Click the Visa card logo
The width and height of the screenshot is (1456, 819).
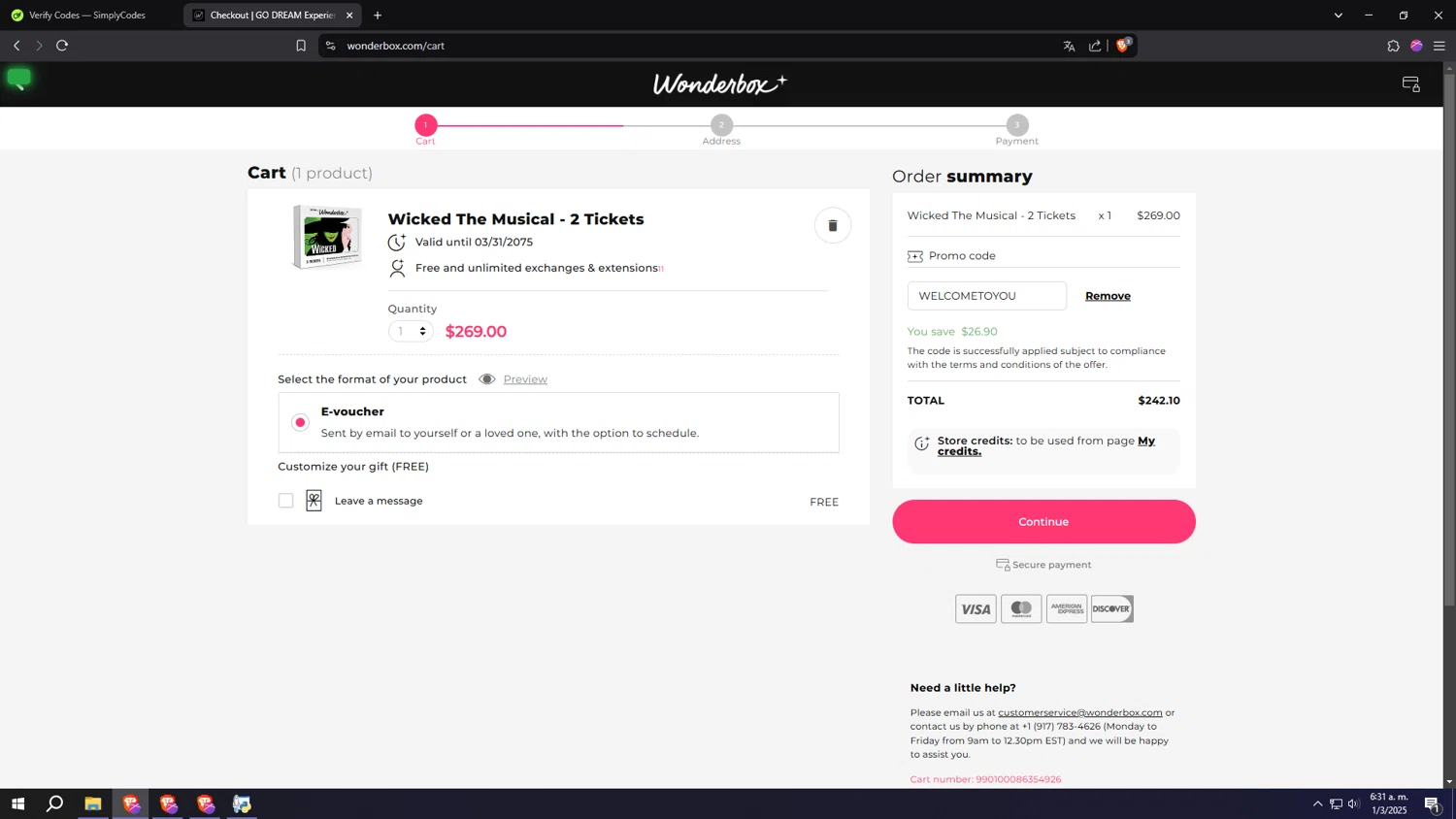976,608
